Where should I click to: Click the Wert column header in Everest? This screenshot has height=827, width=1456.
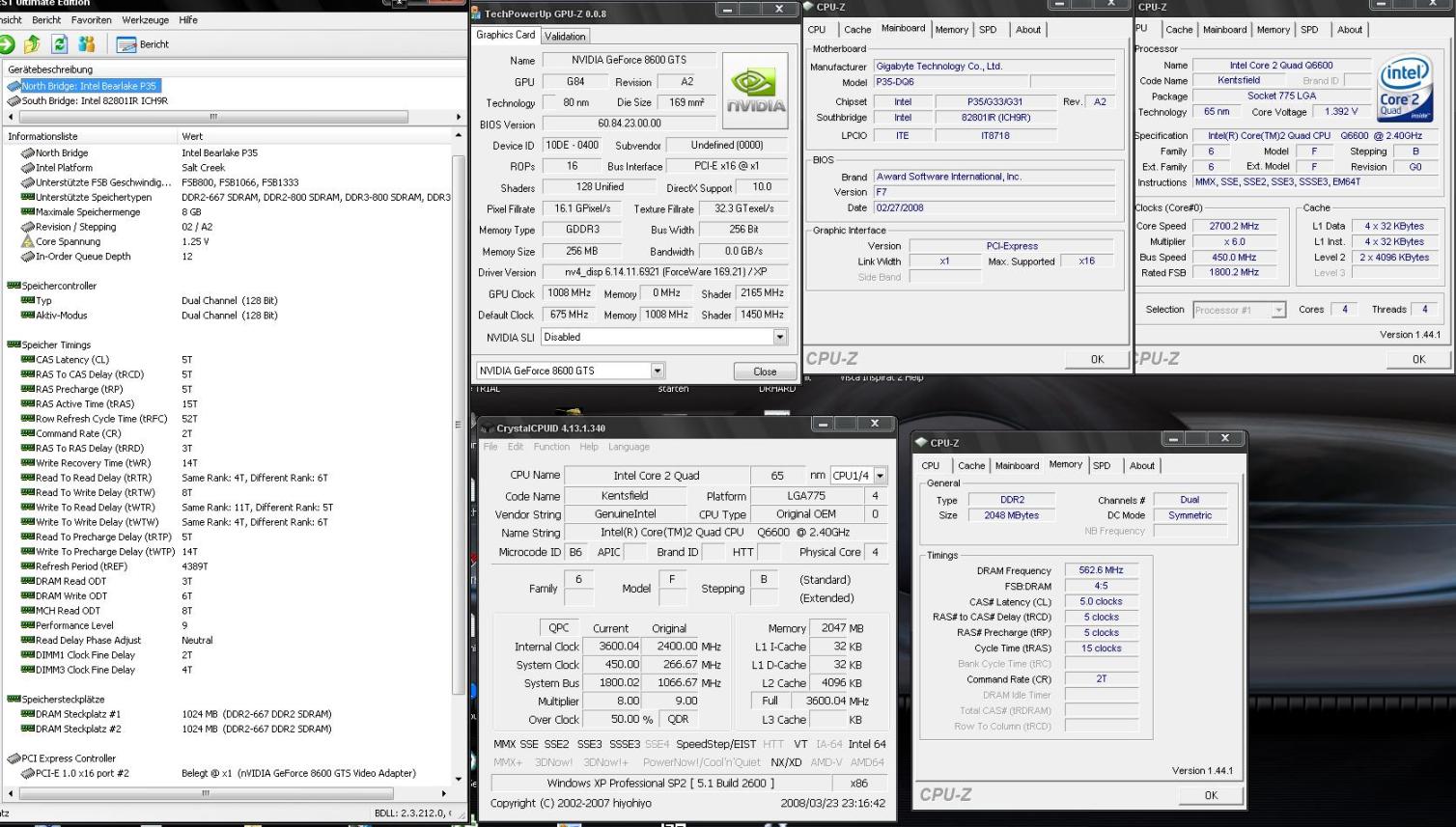tap(315, 136)
